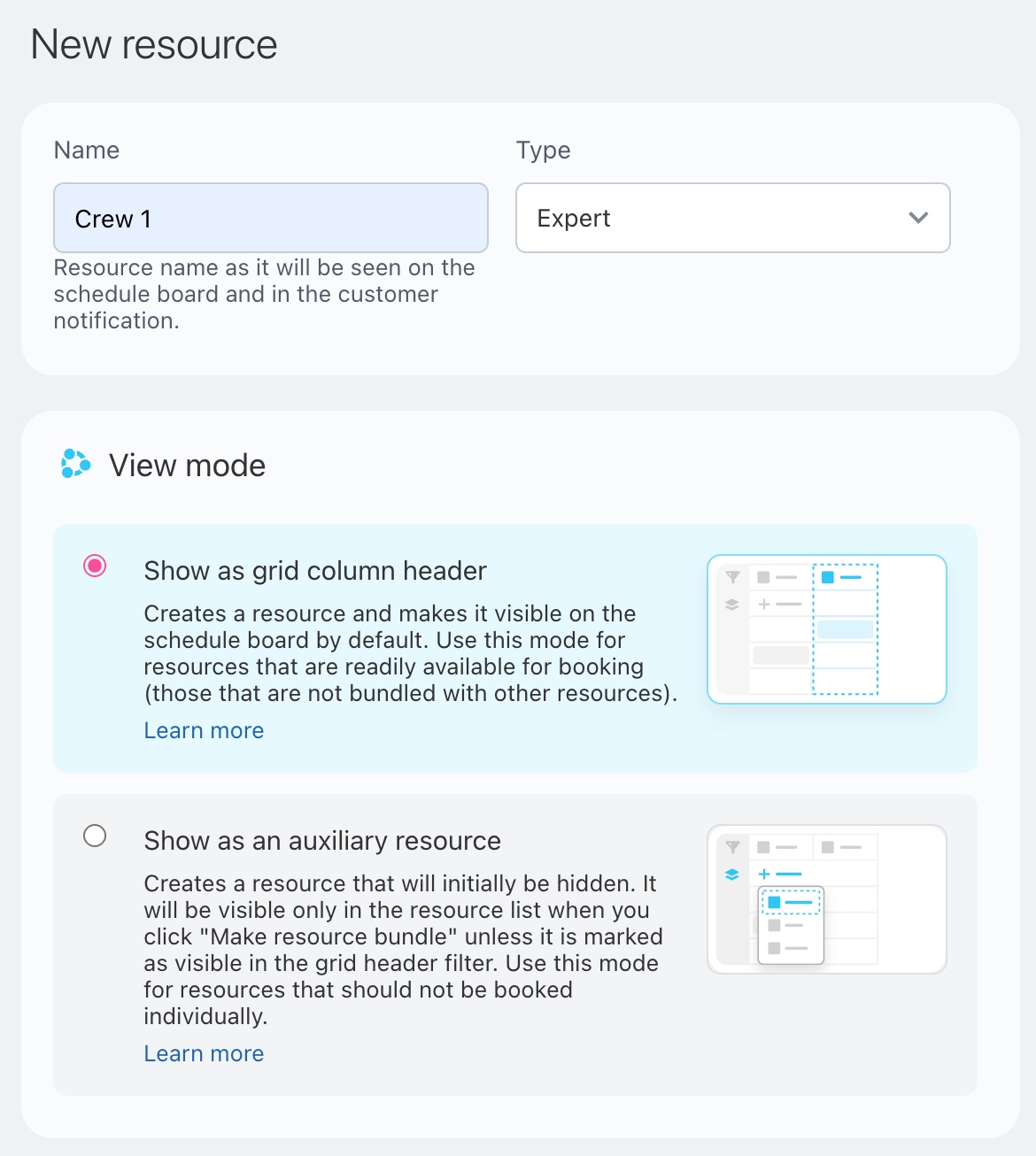Click gray layers icon in grid column illustration
Viewport: 1036px width, 1156px height.
click(x=732, y=605)
